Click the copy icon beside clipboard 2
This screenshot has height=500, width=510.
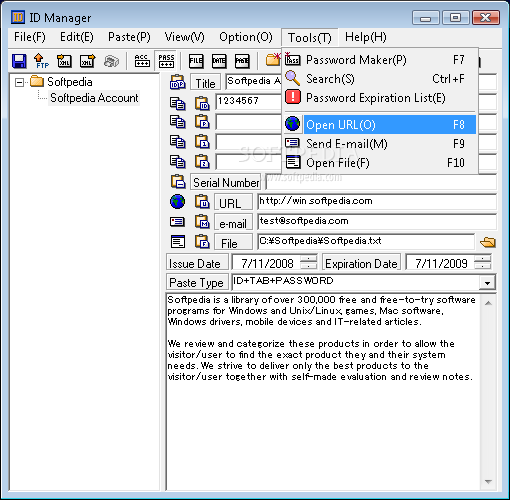(177, 161)
